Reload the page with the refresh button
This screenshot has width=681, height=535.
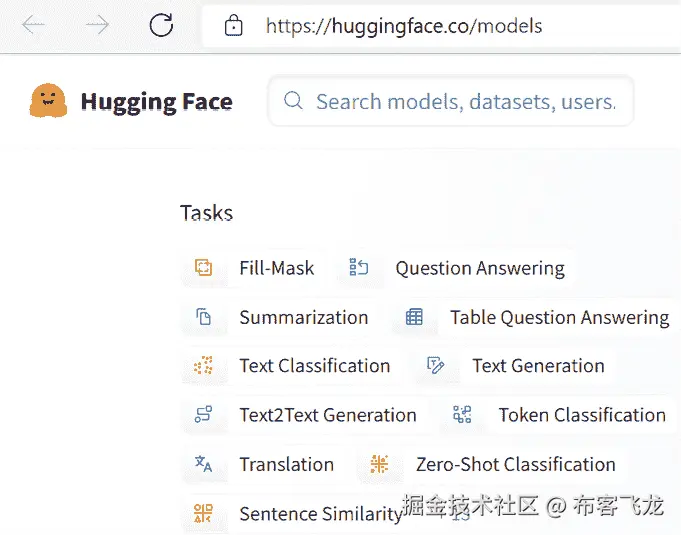[x=161, y=26]
